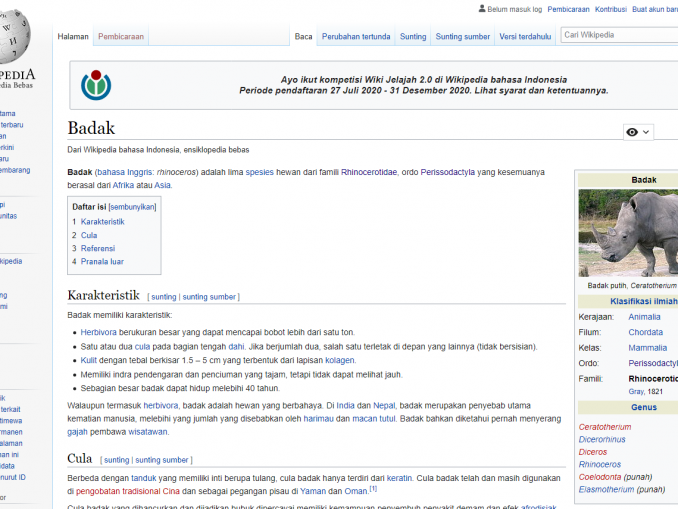Viewport: 678px width, 509px height.
Task: Open the Yaman link
Action: coord(313,491)
